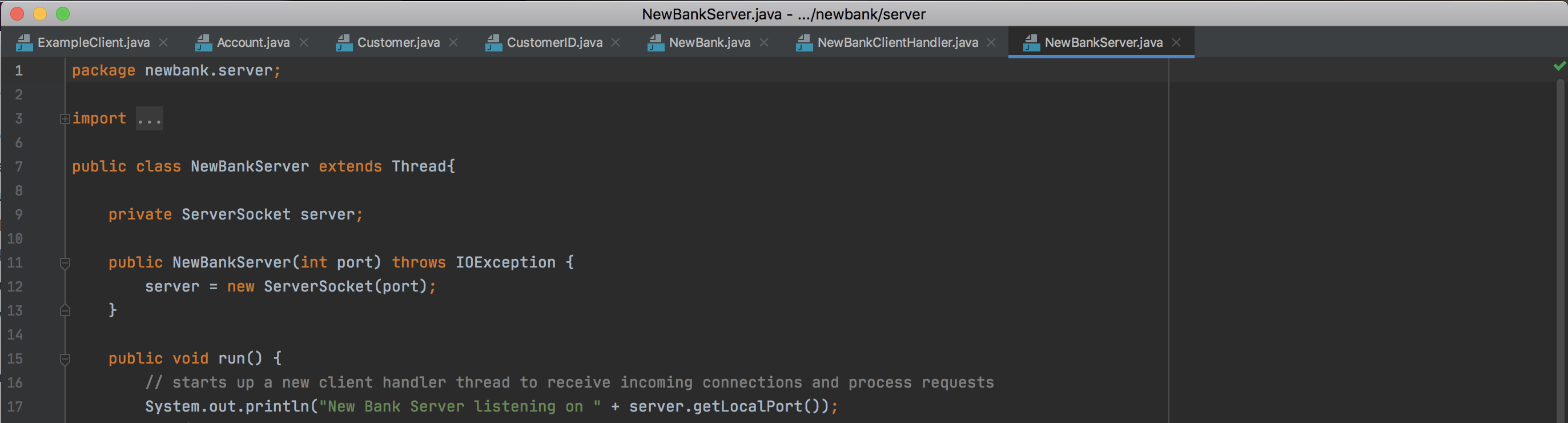Image resolution: width=1568 pixels, height=423 pixels.
Task: Click the macOS close window button
Action: pyautogui.click(x=17, y=13)
